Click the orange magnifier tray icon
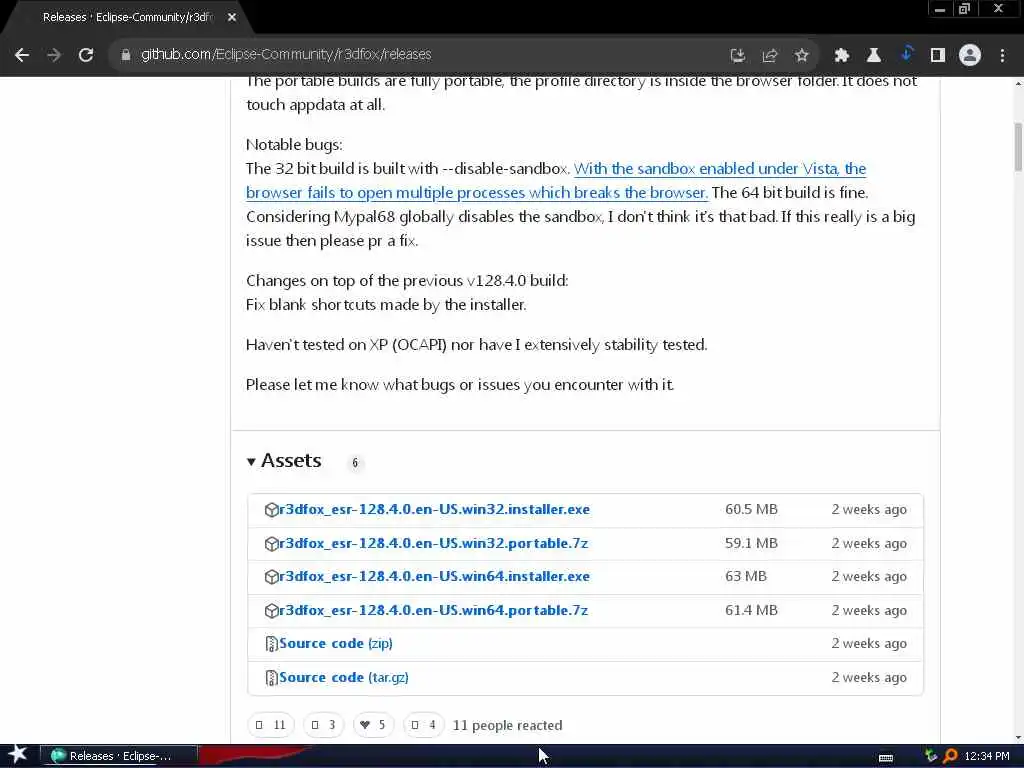The image size is (1024, 768). pyautogui.click(x=950, y=756)
